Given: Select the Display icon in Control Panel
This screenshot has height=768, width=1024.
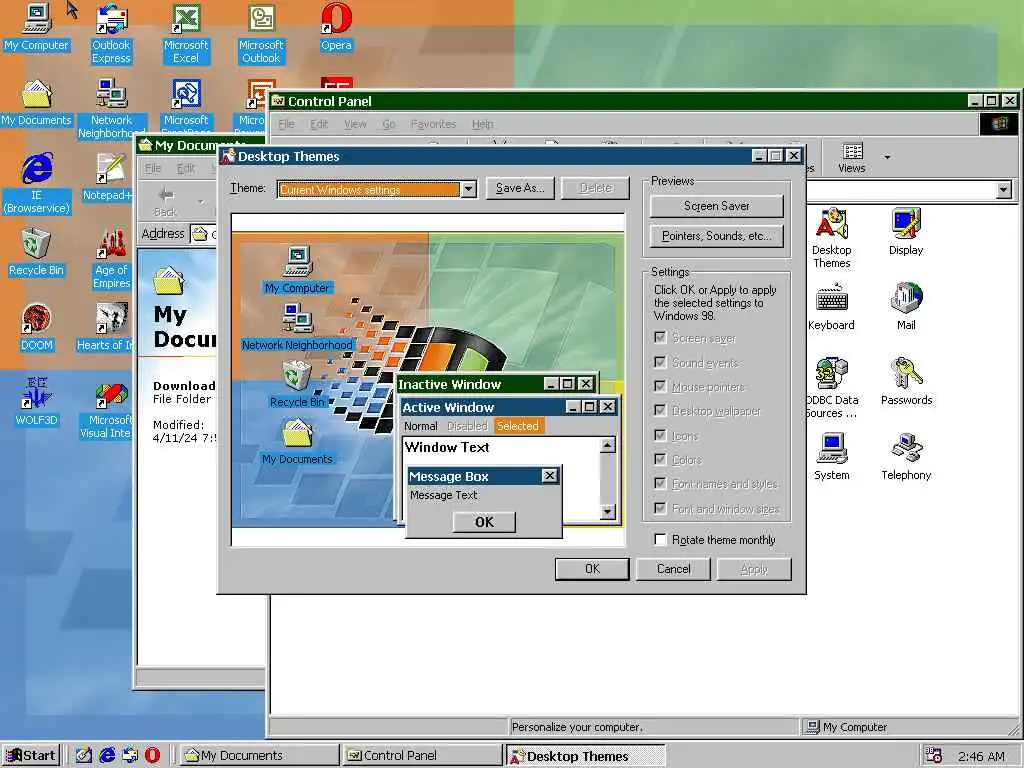Looking at the screenshot, I should pos(906,231).
